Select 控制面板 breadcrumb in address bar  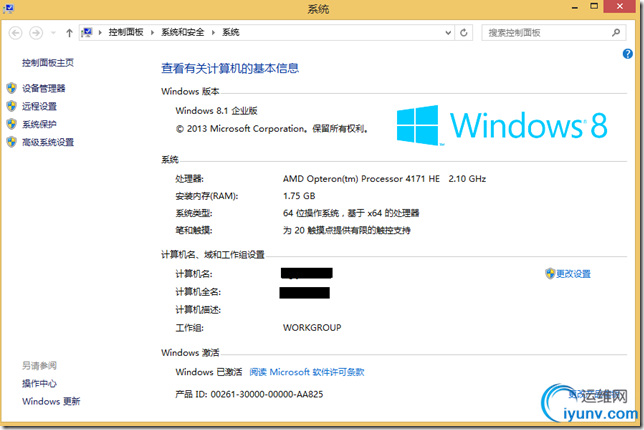[126, 32]
